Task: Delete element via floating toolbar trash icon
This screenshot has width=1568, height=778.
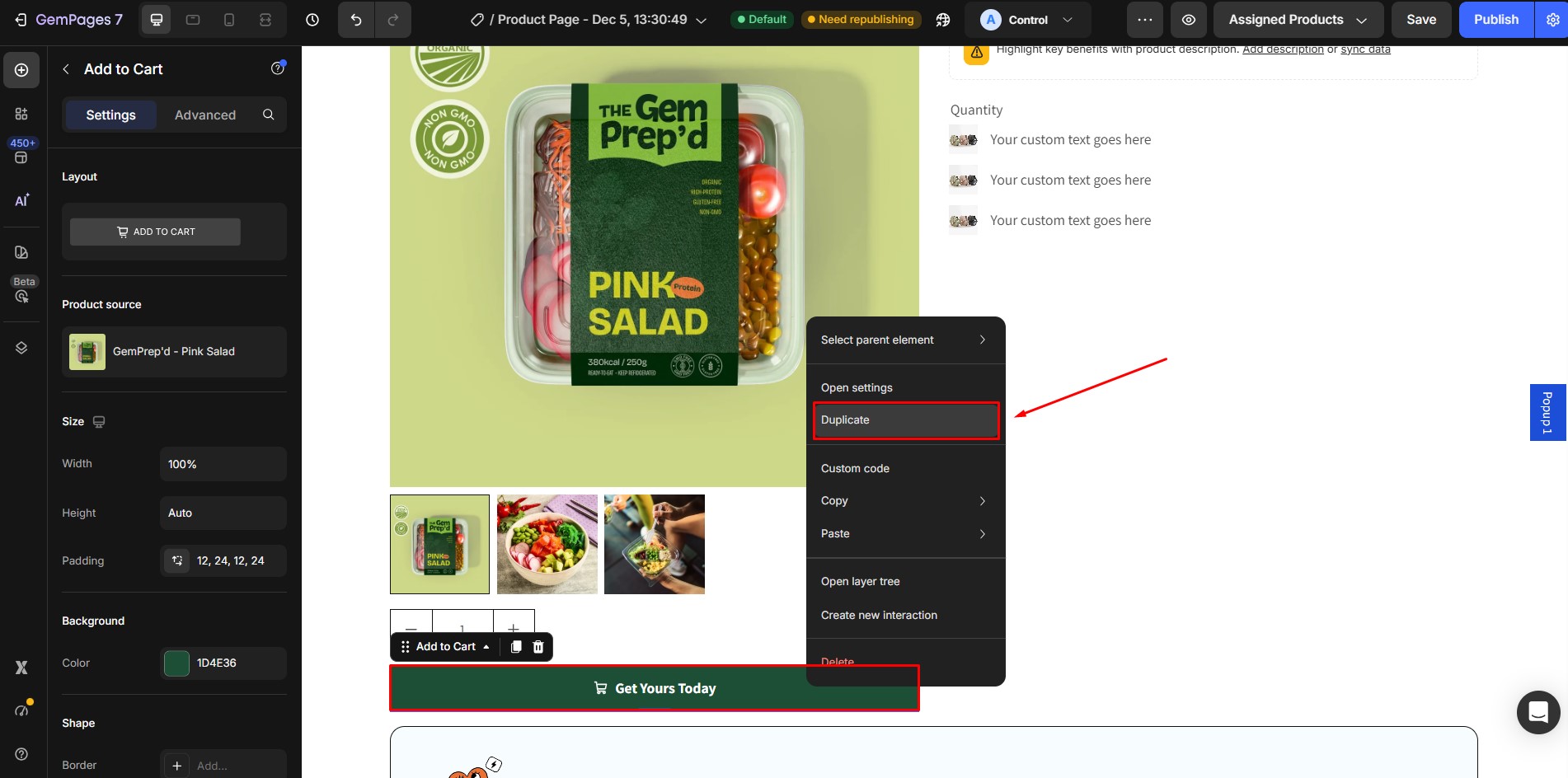Action: [x=538, y=647]
